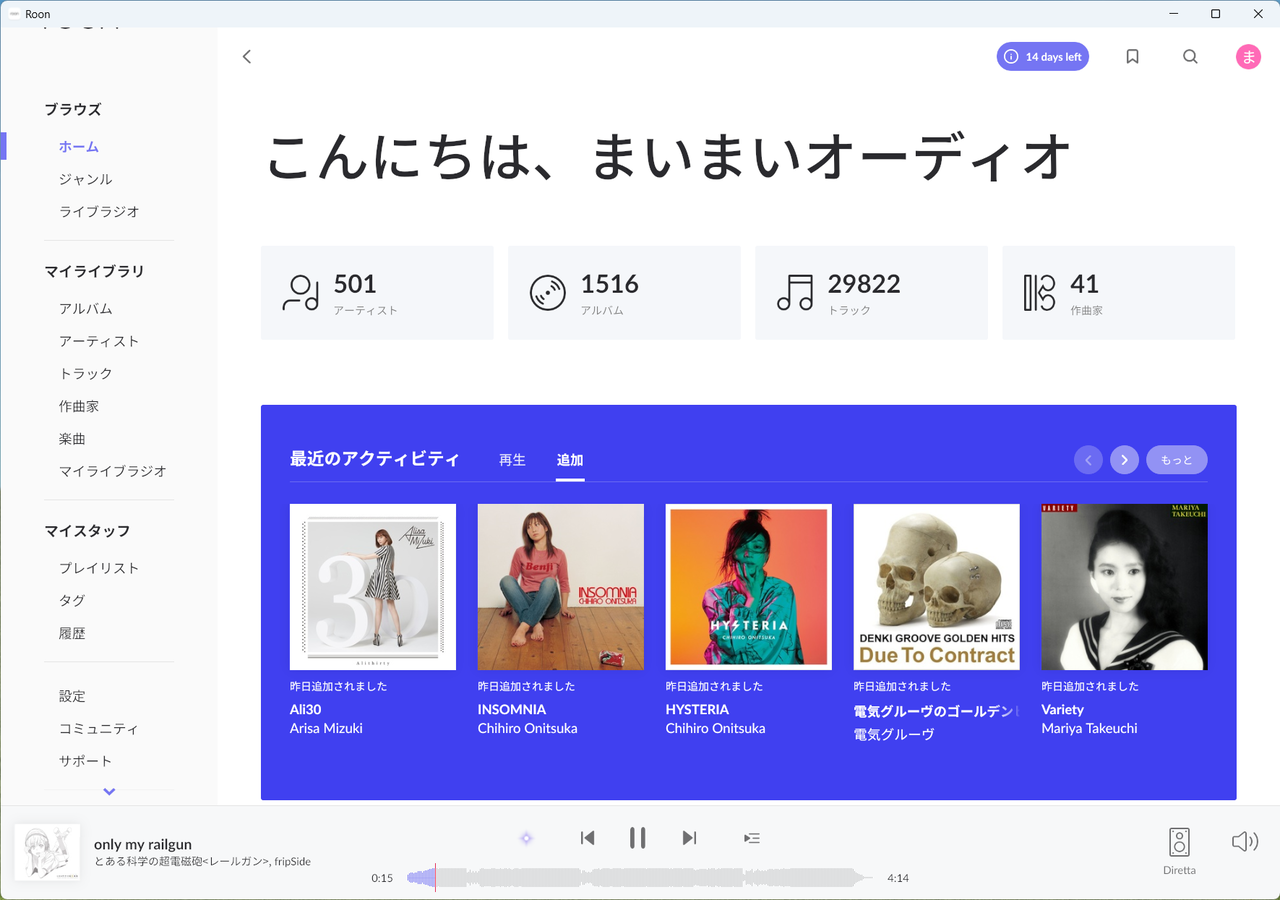Show next recent activity items
Image resolution: width=1280 pixels, height=900 pixels.
tap(1124, 460)
